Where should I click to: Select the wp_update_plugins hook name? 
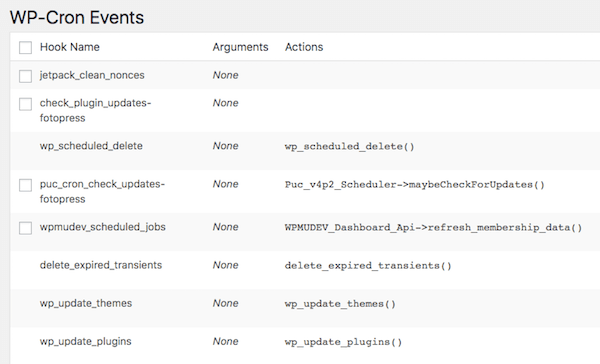tap(85, 341)
